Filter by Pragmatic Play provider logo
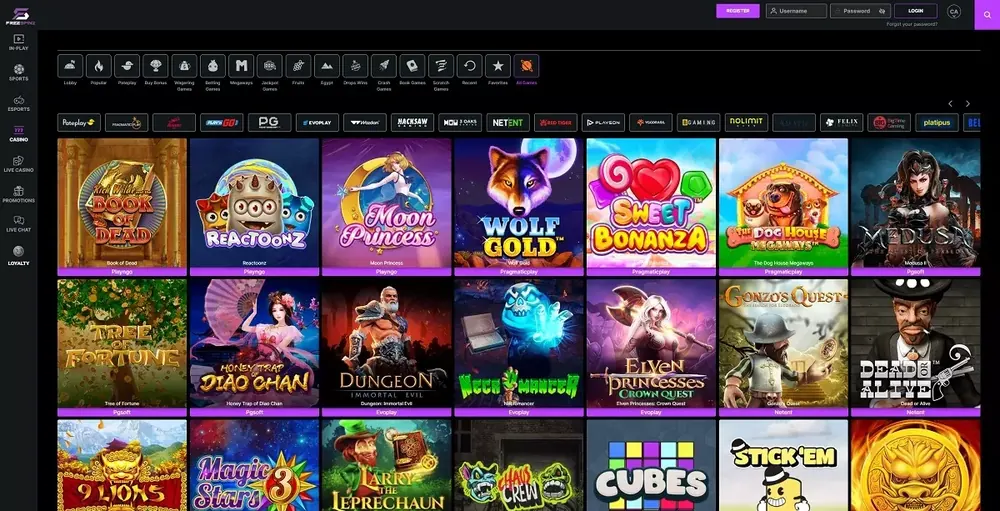The height and width of the screenshot is (511, 1000). tap(126, 122)
